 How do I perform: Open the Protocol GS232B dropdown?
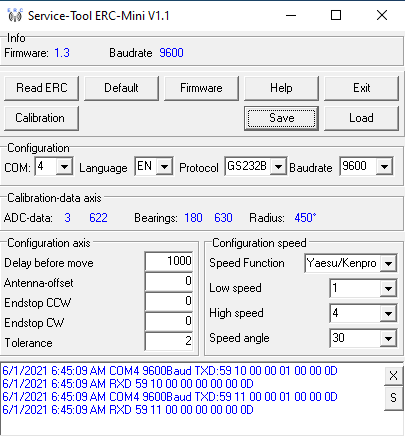278,166
